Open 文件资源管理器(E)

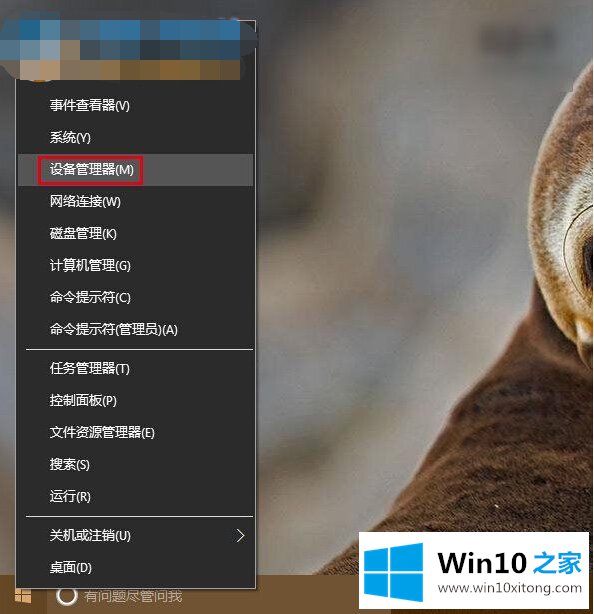point(135,433)
